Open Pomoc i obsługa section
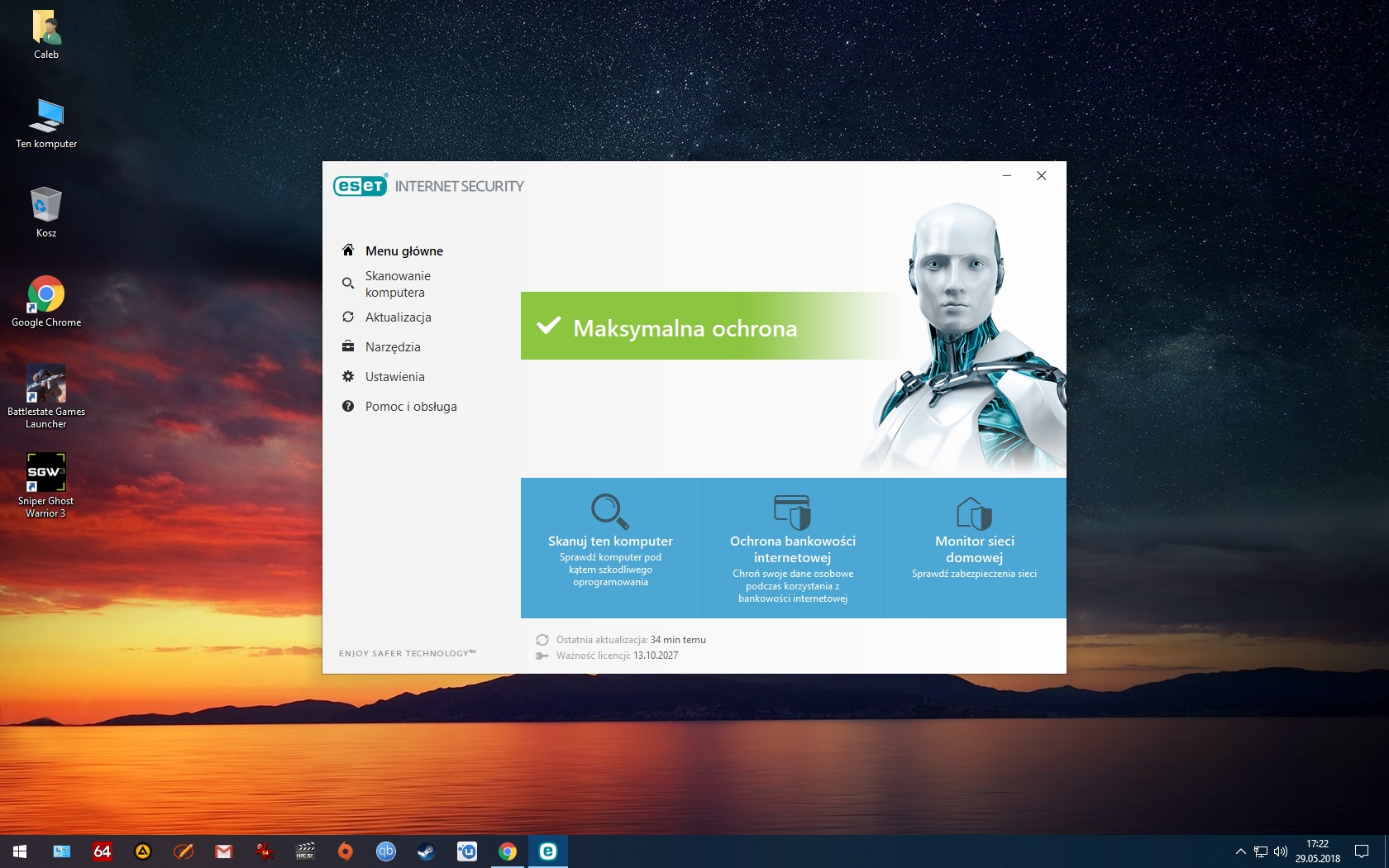 pyautogui.click(x=411, y=406)
